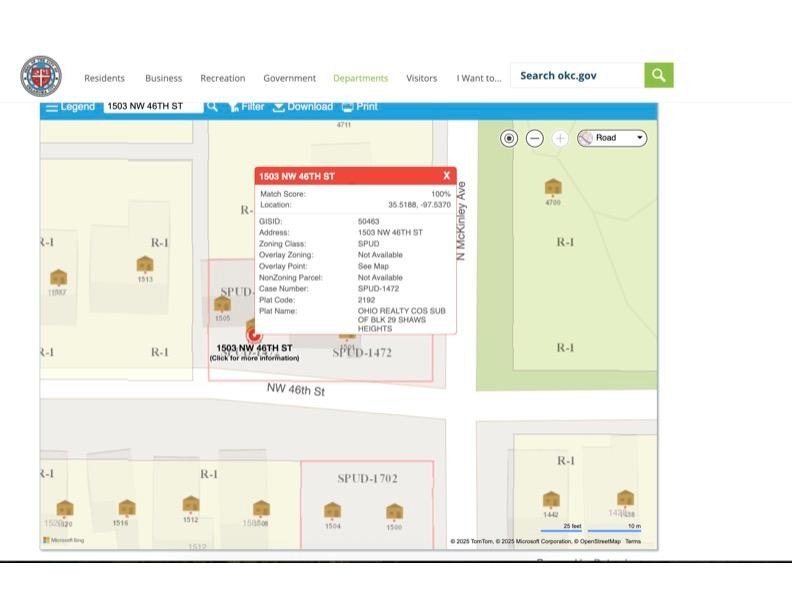Click the map address search magnifier
792x612 pixels.
click(212, 107)
